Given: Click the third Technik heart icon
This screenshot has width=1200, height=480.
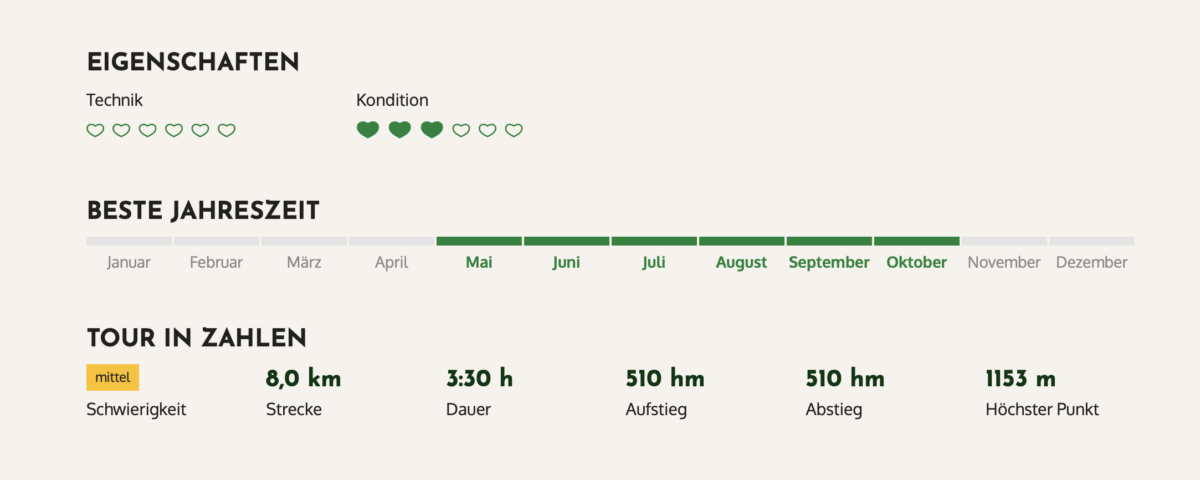Looking at the screenshot, I should click(148, 130).
